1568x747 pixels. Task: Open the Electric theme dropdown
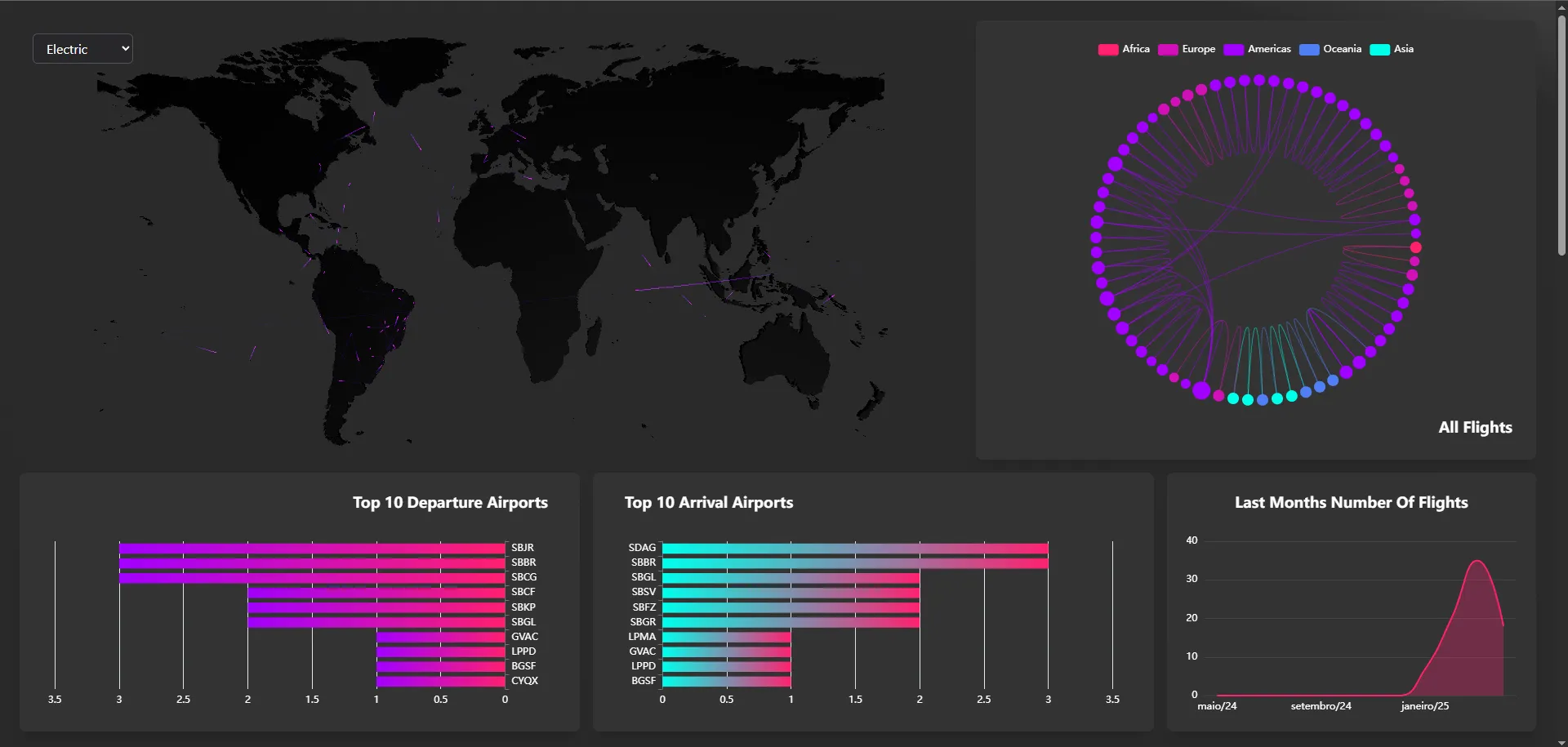coord(82,49)
